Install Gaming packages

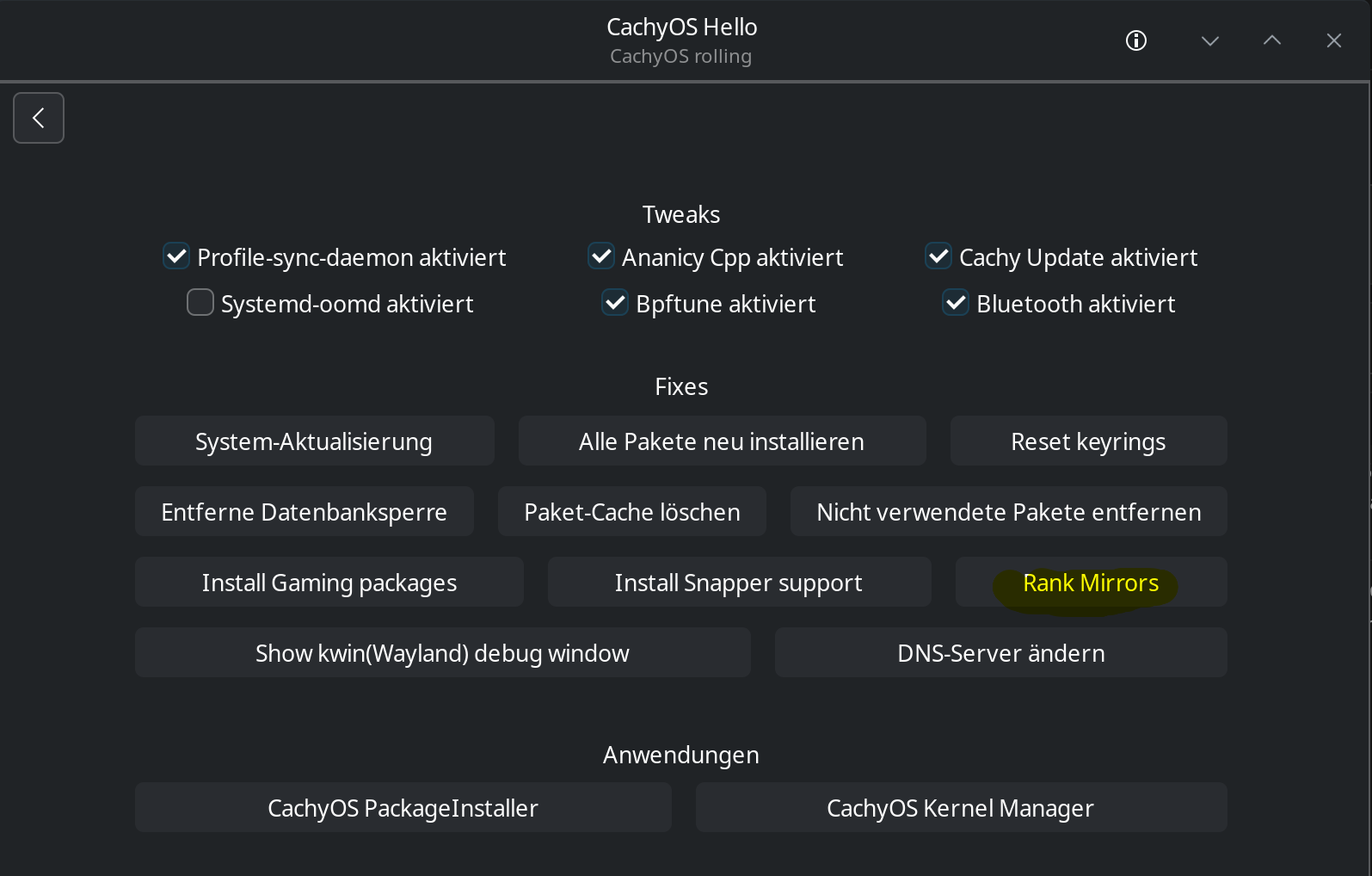click(329, 583)
